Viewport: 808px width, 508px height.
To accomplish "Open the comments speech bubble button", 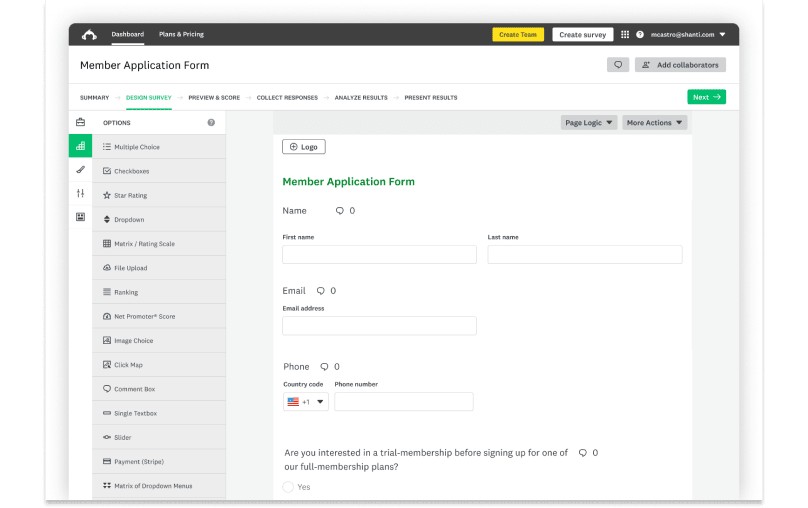I will click(x=618, y=65).
